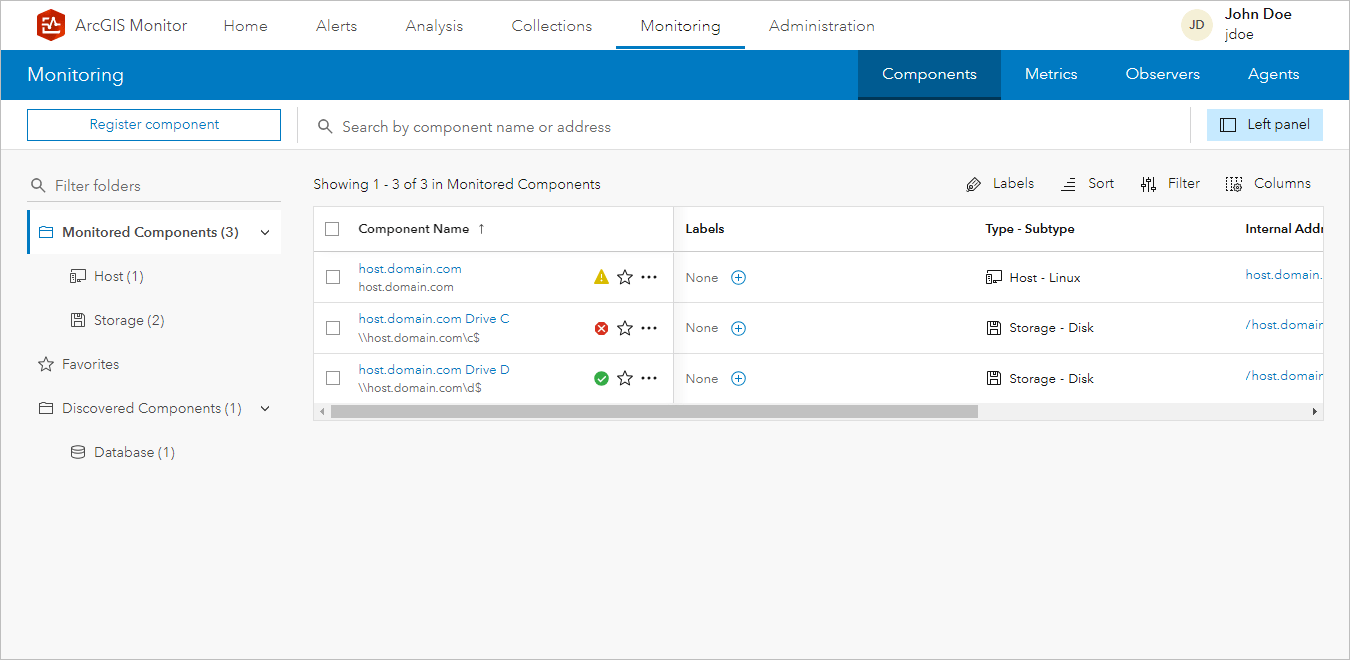Select the checkbox for host.domain.com Drive C
Viewport: 1350px width, 660px height.
333,327
